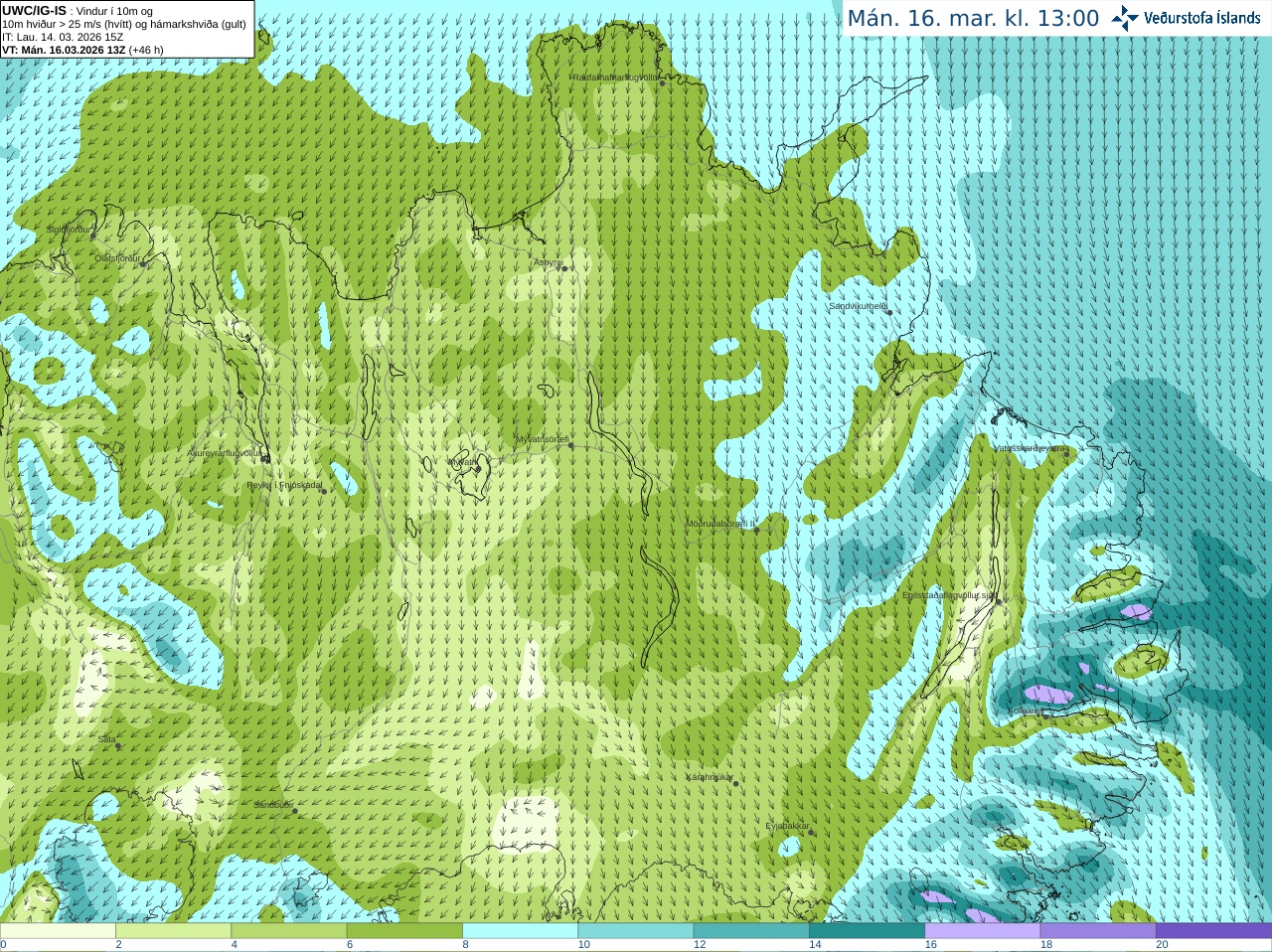Viewport: 1272px width, 952px height.
Task: Click the legend value 8
Action: [465, 945]
